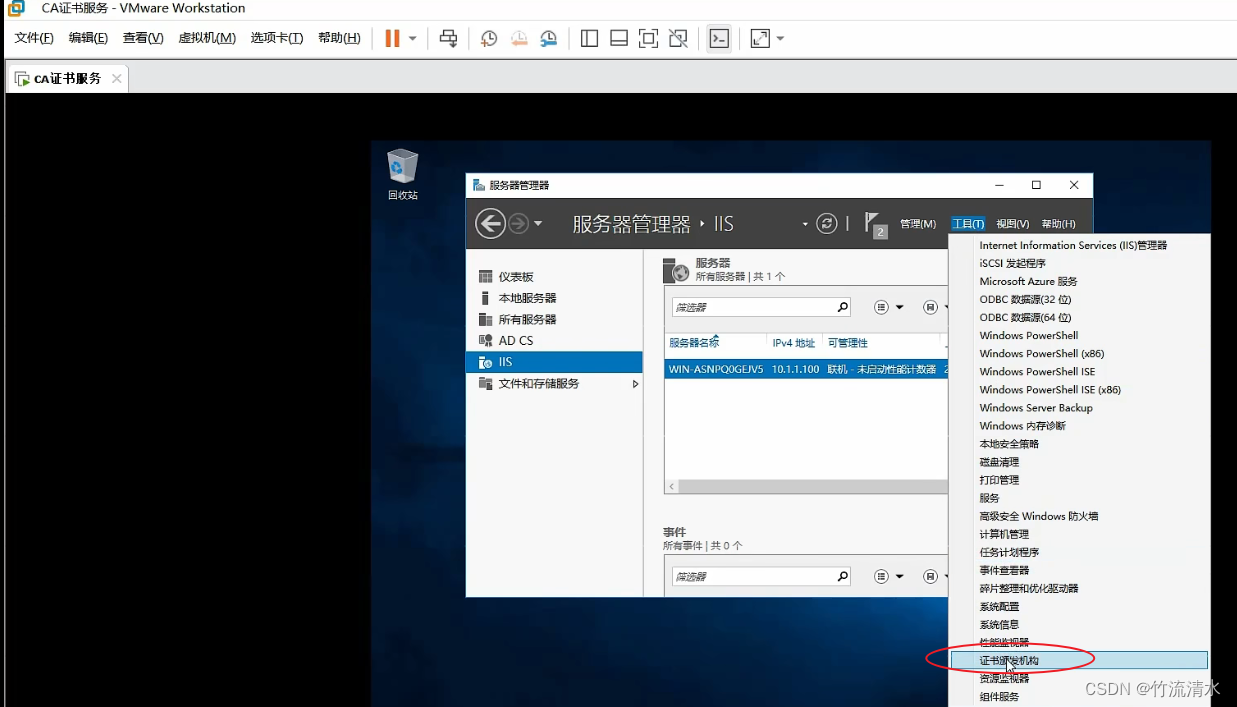Viewport: 1237px width, 707px height.
Task: Go back with Server Manager's back arrow
Action: pos(490,223)
